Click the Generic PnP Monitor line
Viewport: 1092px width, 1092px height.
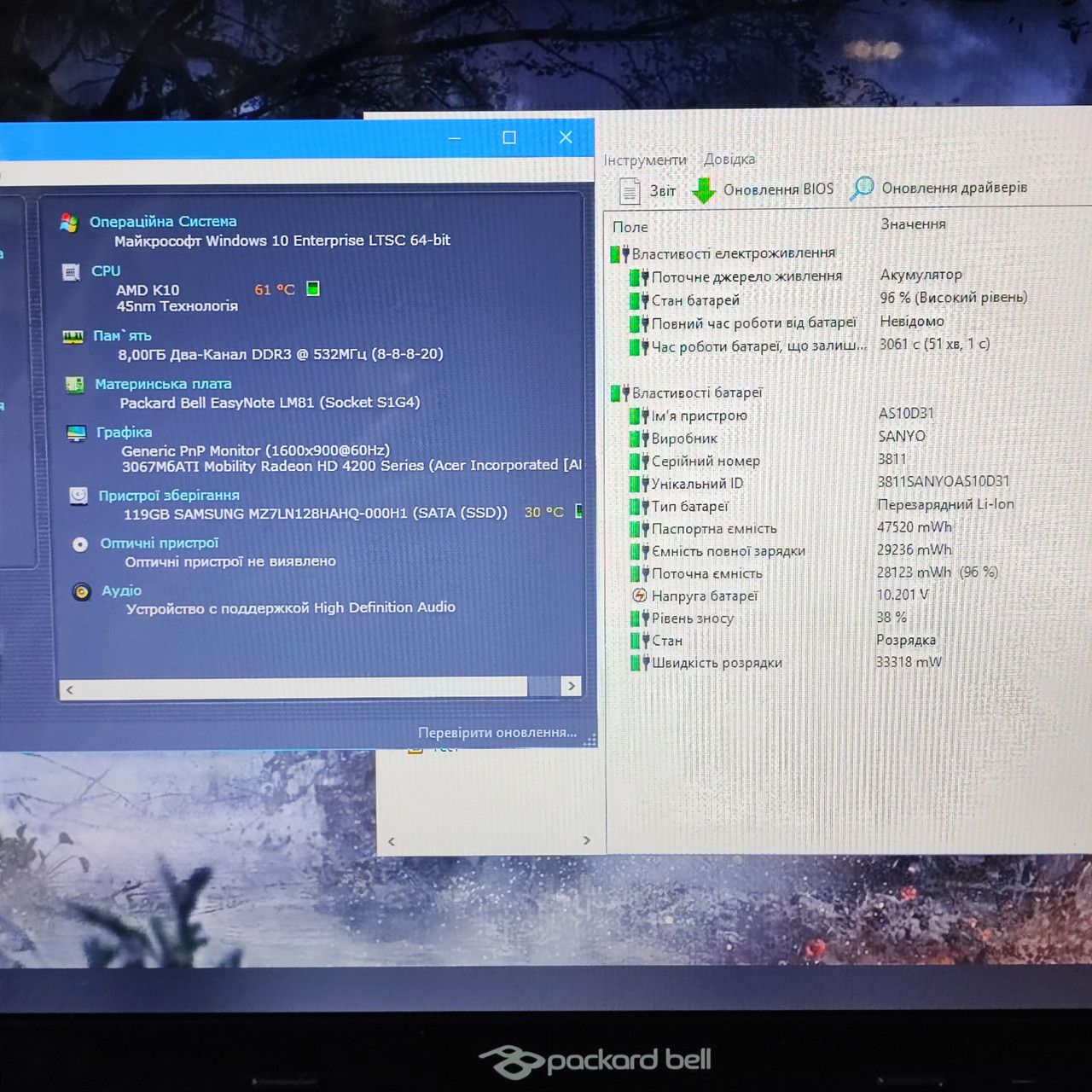coord(255,450)
